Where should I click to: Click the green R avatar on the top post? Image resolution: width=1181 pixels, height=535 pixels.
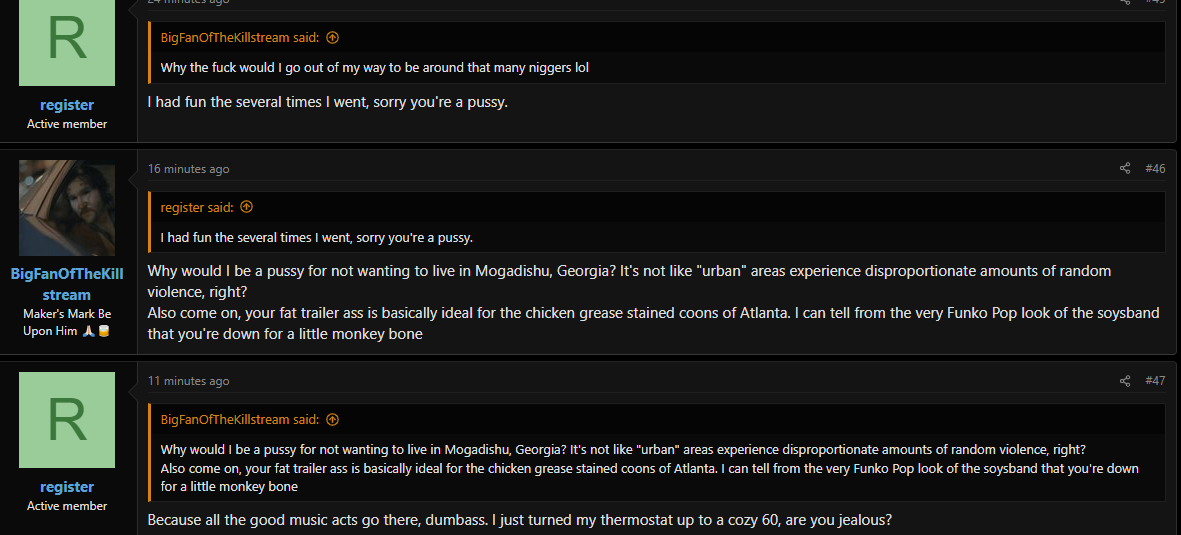click(x=67, y=41)
